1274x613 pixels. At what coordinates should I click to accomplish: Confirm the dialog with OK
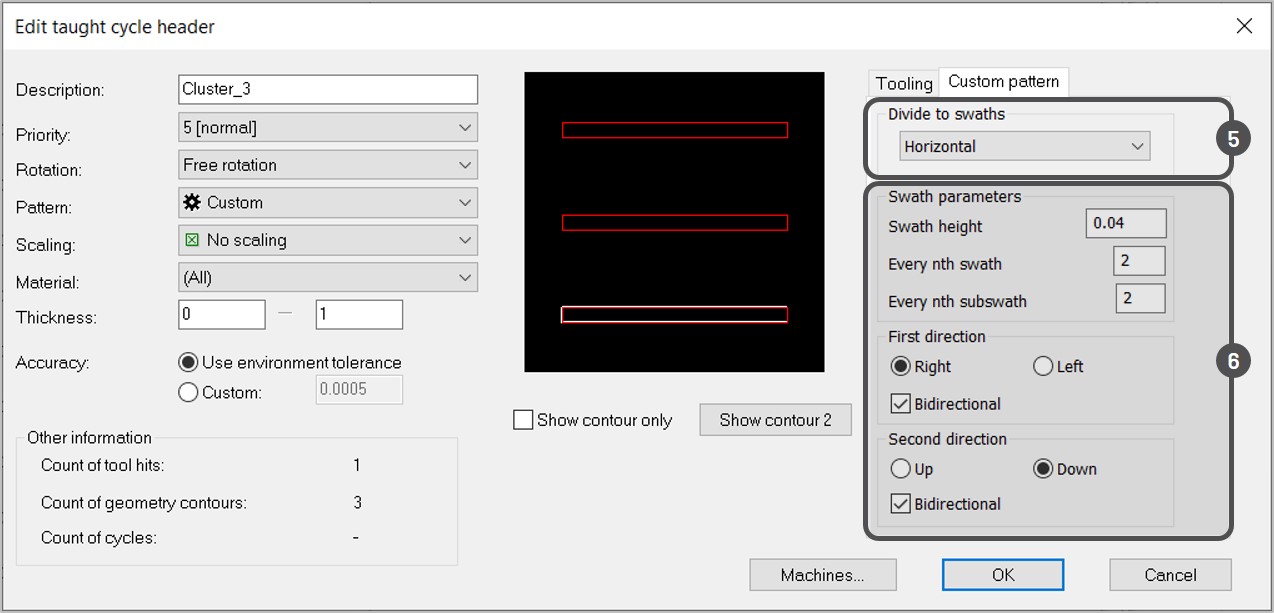click(x=1002, y=575)
